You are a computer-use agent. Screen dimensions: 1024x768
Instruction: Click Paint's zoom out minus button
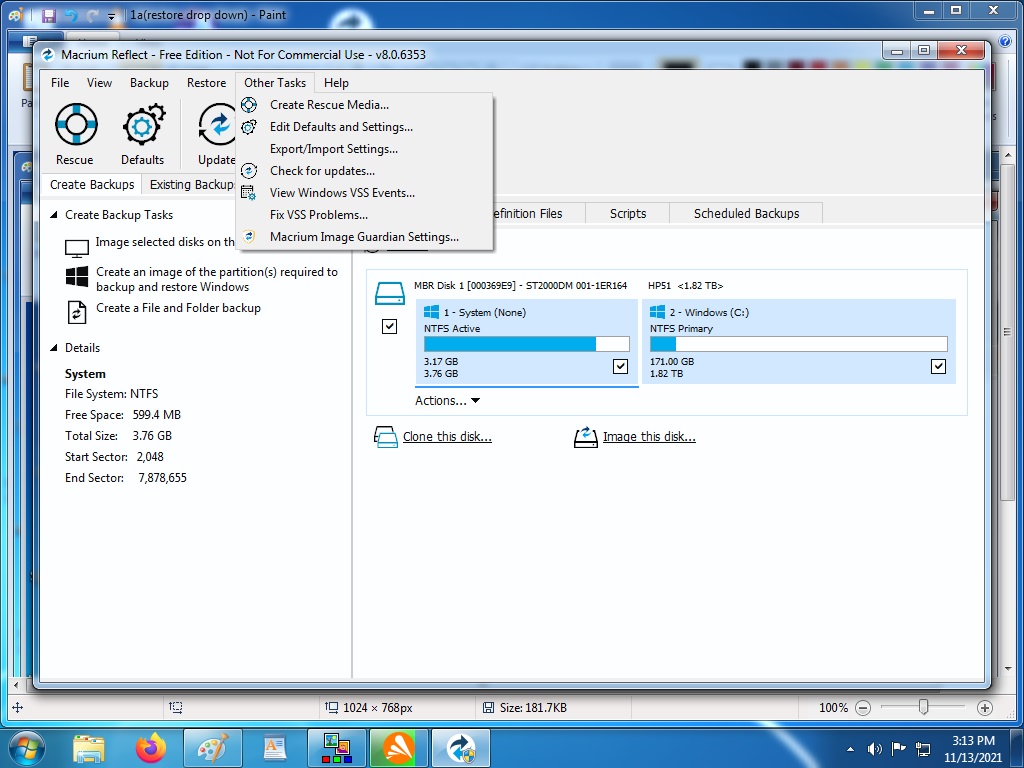click(x=863, y=707)
